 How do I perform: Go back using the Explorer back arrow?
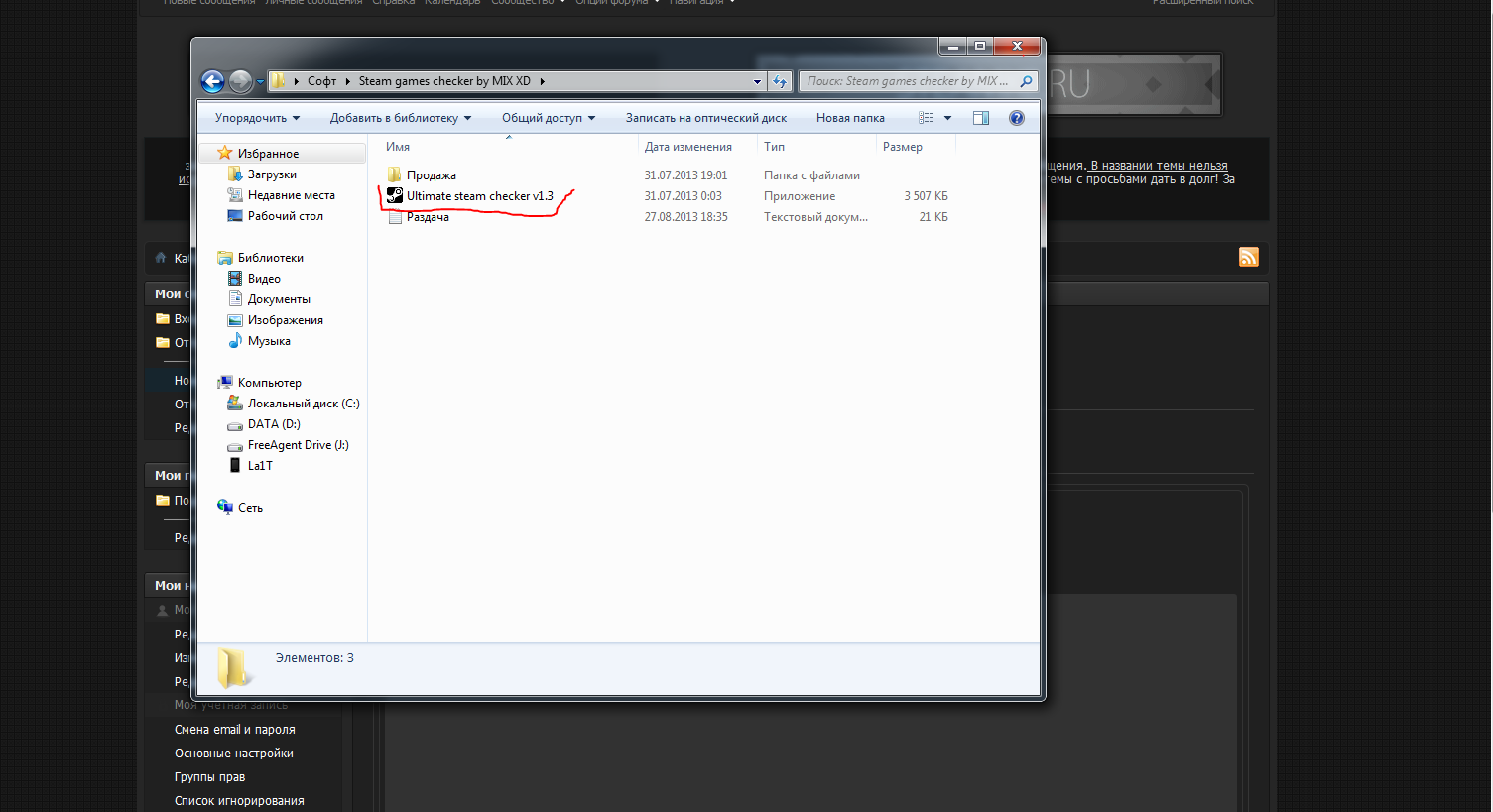(212, 81)
